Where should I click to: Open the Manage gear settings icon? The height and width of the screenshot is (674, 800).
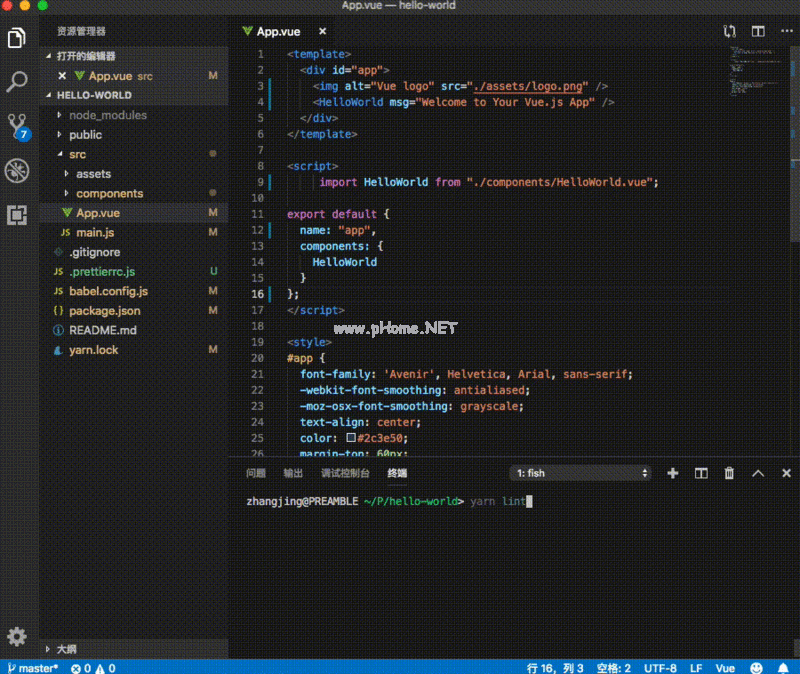coord(17,636)
